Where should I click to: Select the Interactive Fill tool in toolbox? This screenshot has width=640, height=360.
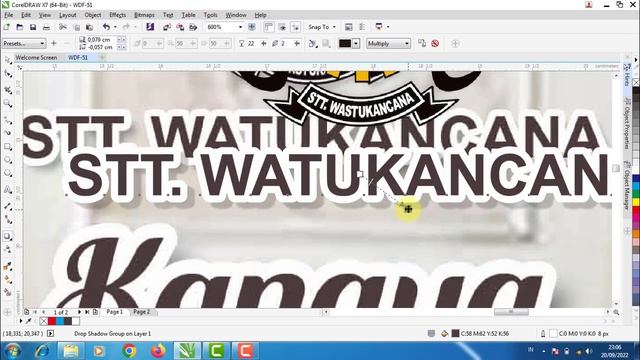coord(7,280)
